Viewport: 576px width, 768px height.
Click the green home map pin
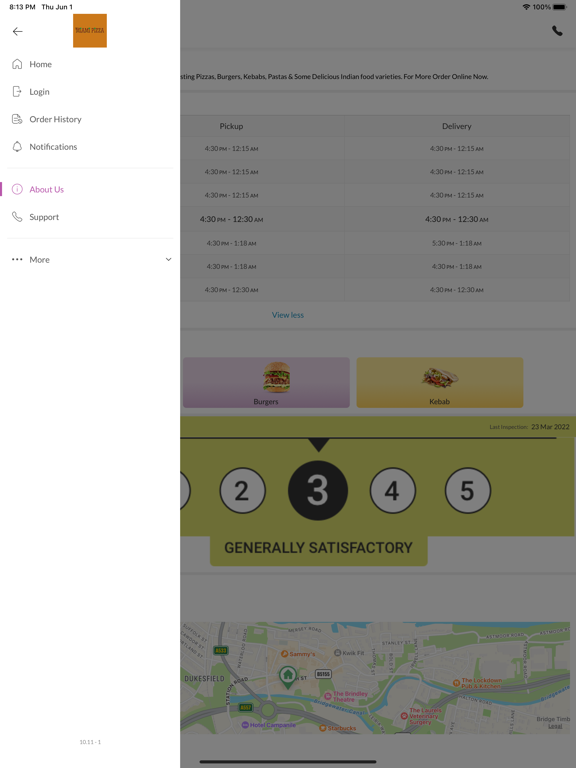(x=288, y=677)
